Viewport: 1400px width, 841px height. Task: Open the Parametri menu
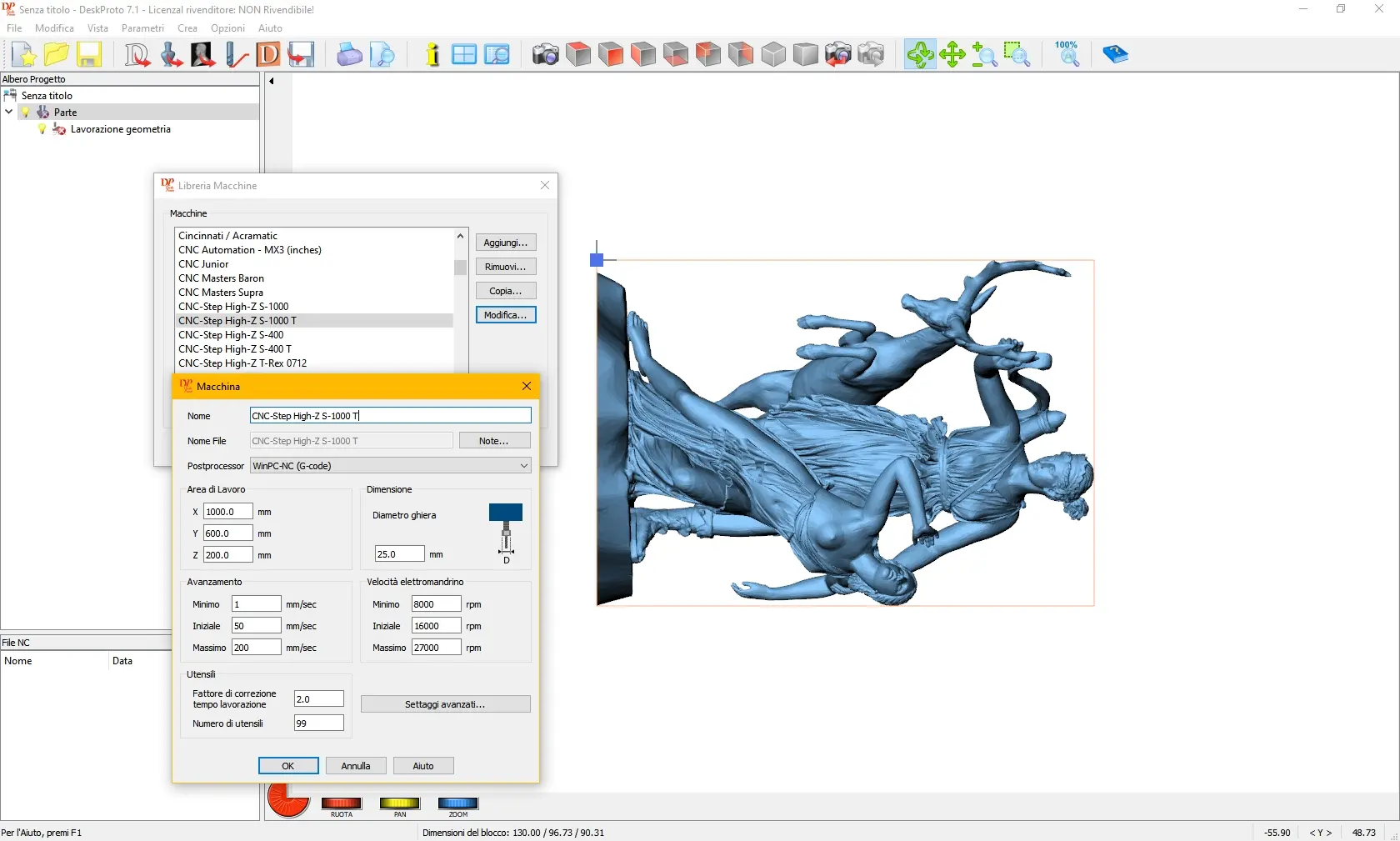(142, 28)
